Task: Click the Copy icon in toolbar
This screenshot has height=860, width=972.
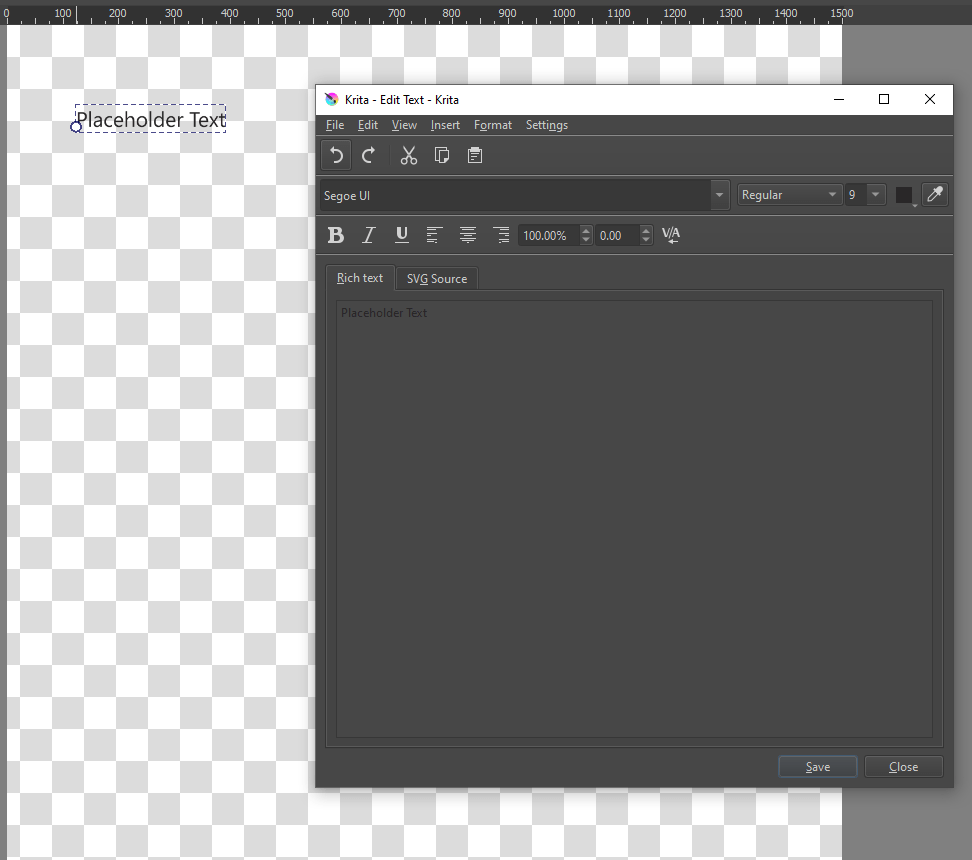Action: click(441, 155)
